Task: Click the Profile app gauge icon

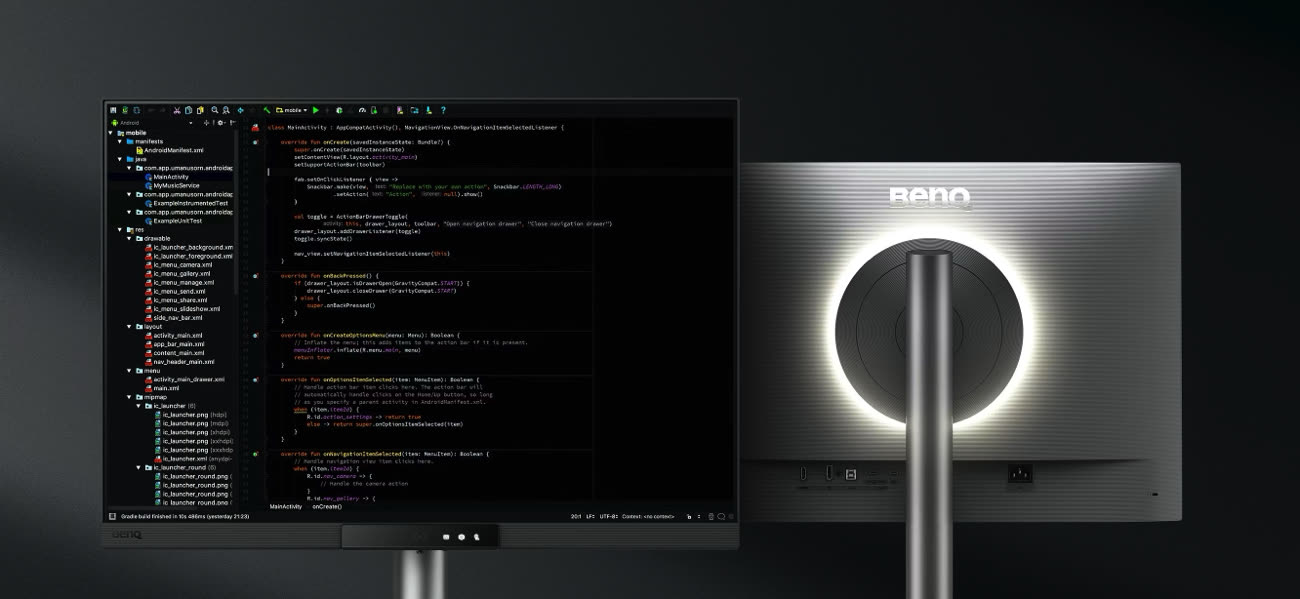Action: pos(362,110)
